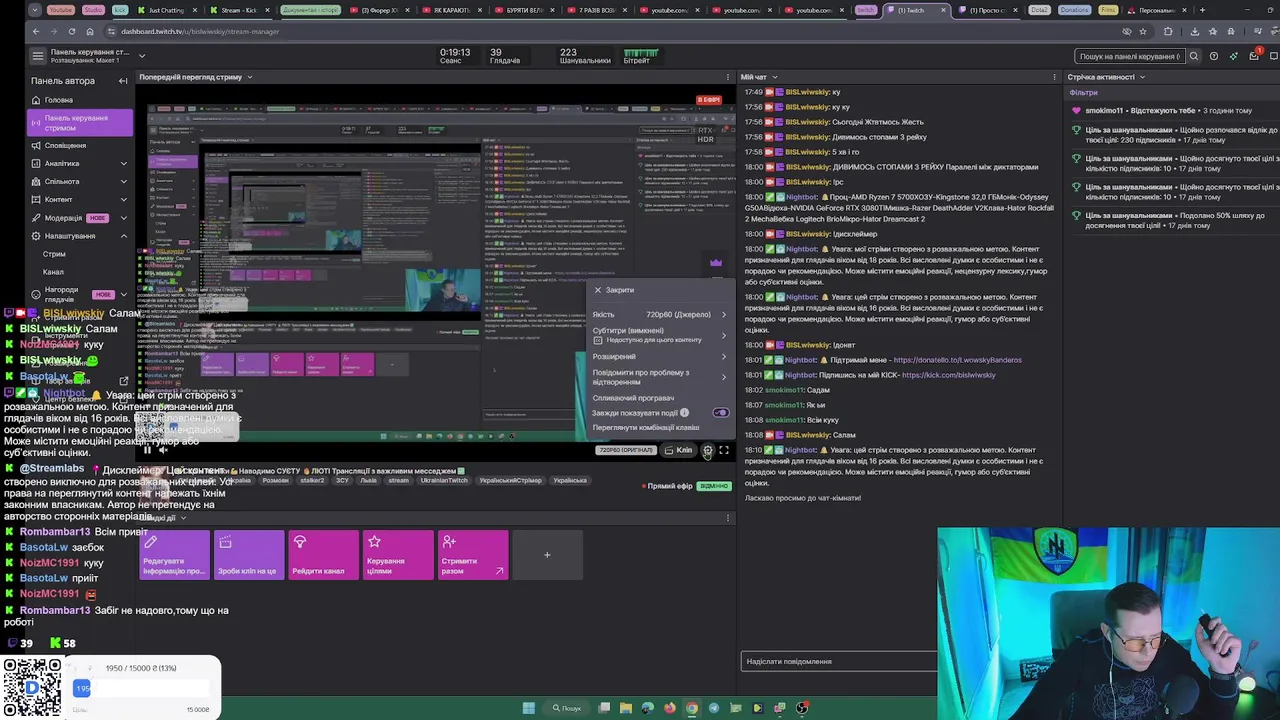Click the Глядачів viewers count
The image size is (1280, 720).
[x=505, y=56]
